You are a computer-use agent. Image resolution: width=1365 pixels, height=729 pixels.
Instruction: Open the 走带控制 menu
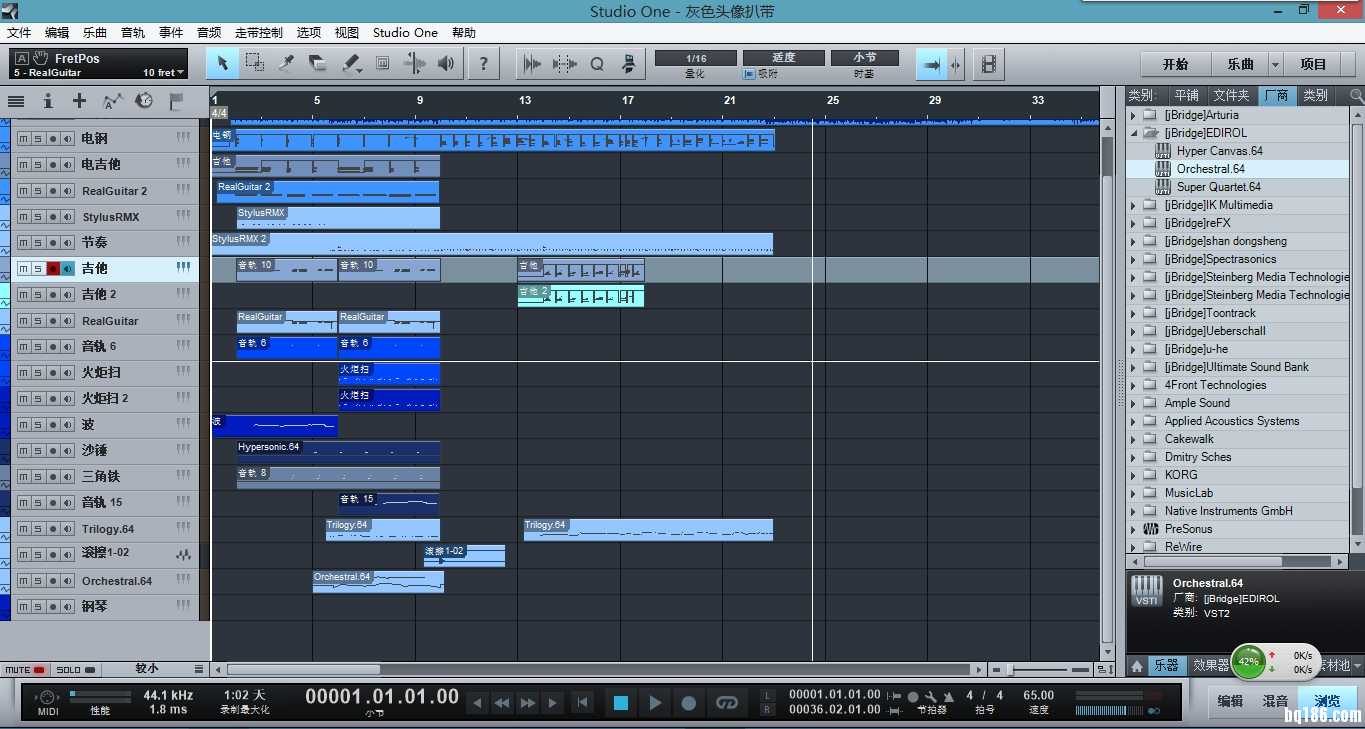(x=259, y=32)
